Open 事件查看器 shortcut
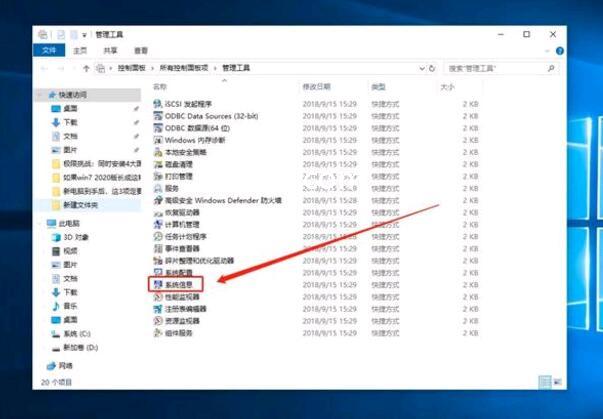This screenshot has width=603, height=419. click(184, 249)
